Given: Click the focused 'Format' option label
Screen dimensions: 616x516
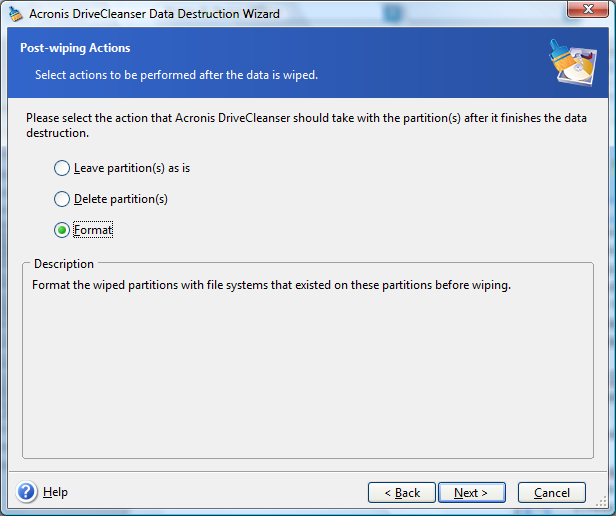Looking at the screenshot, I should [x=93, y=230].
